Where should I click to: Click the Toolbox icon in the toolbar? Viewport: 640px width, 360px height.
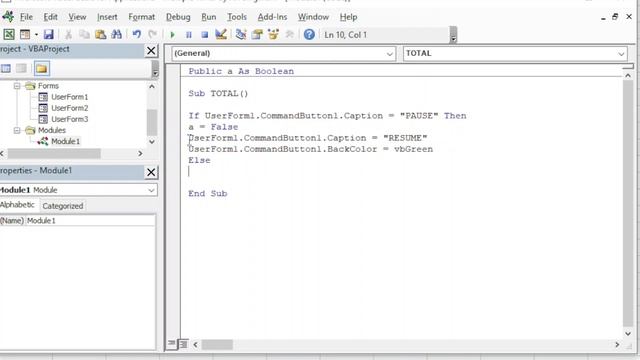coord(289,35)
